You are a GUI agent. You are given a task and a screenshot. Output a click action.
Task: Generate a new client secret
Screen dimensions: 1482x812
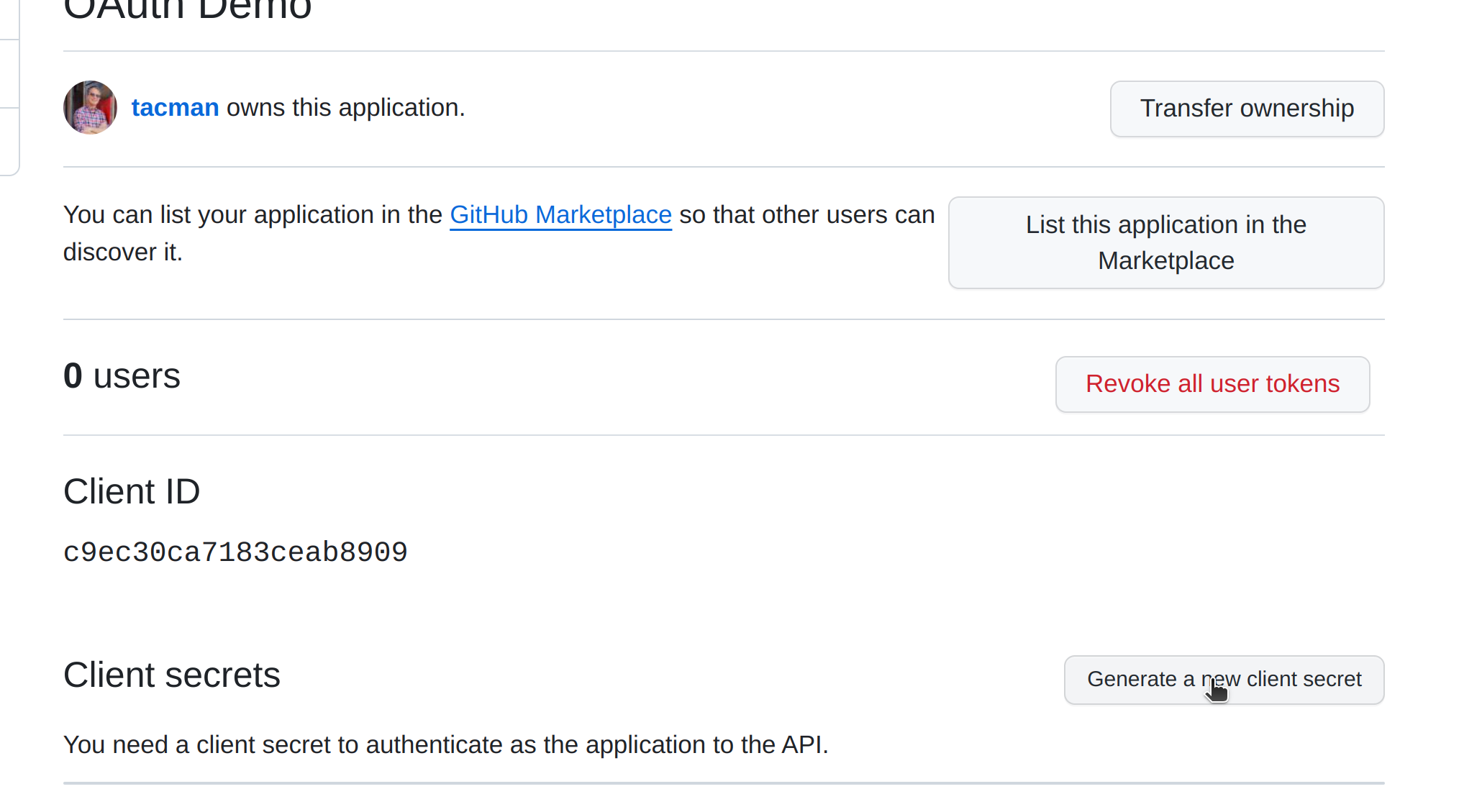coord(1223,680)
